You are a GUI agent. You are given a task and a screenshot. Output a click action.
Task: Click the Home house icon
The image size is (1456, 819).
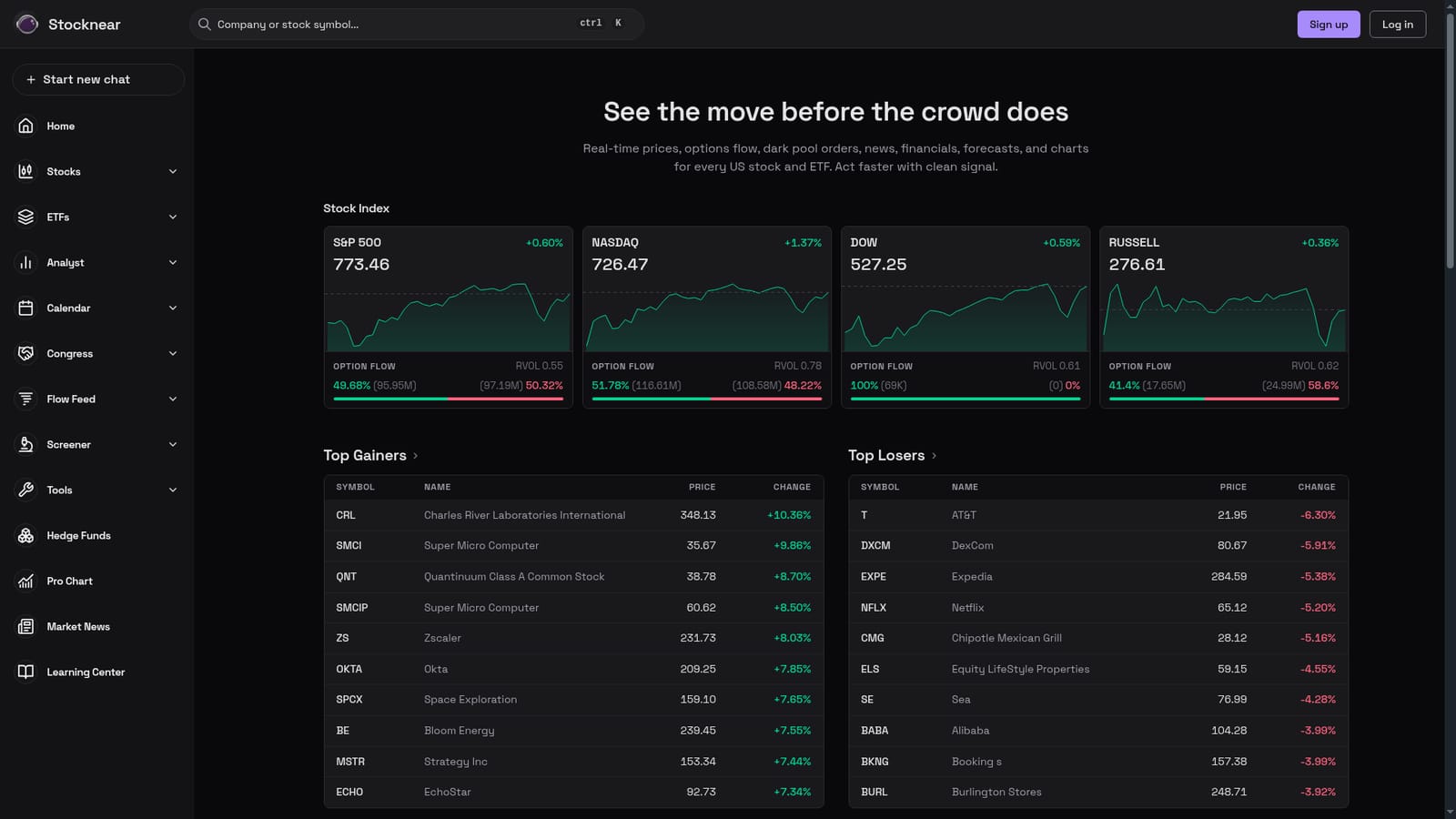click(25, 126)
